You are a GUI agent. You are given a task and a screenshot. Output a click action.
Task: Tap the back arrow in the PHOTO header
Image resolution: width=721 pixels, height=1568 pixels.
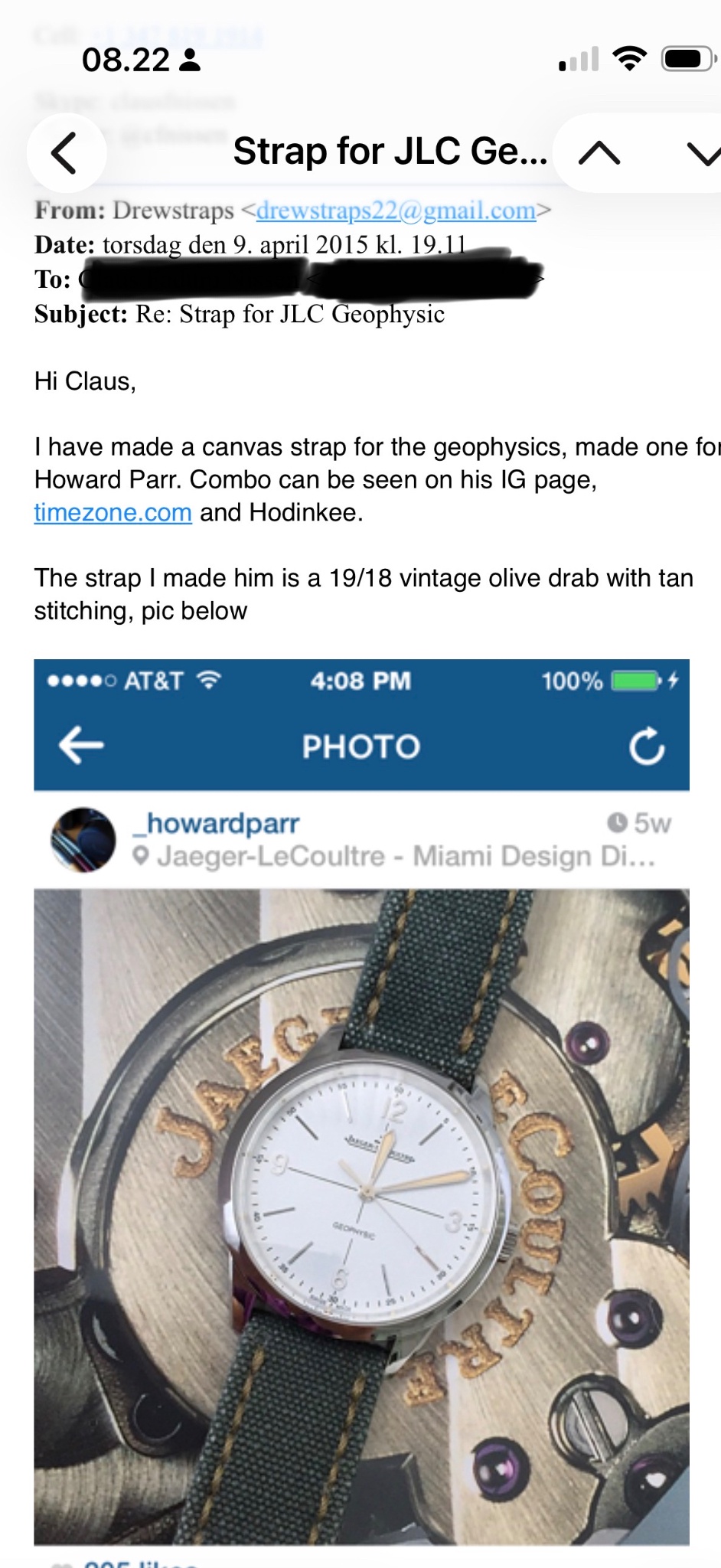(x=81, y=745)
